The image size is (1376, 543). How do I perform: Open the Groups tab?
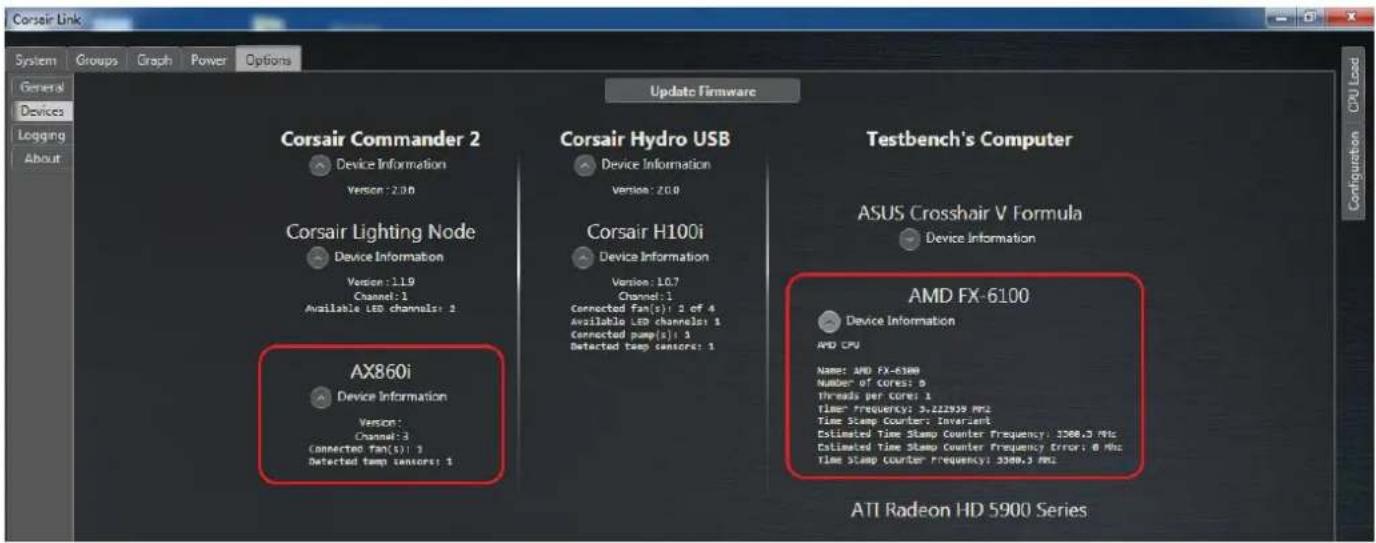[x=97, y=60]
